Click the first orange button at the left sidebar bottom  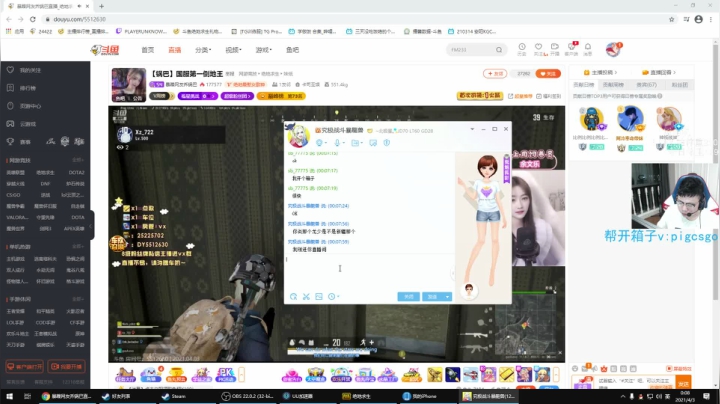(24, 366)
